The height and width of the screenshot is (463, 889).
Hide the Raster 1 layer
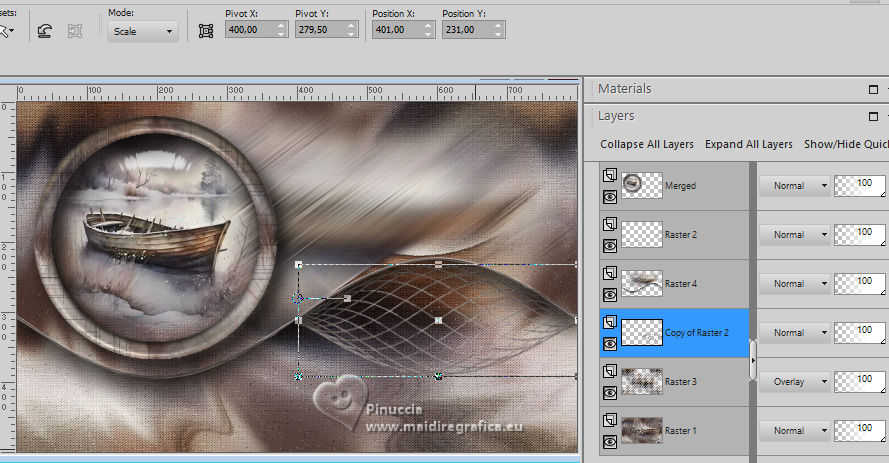(x=610, y=442)
